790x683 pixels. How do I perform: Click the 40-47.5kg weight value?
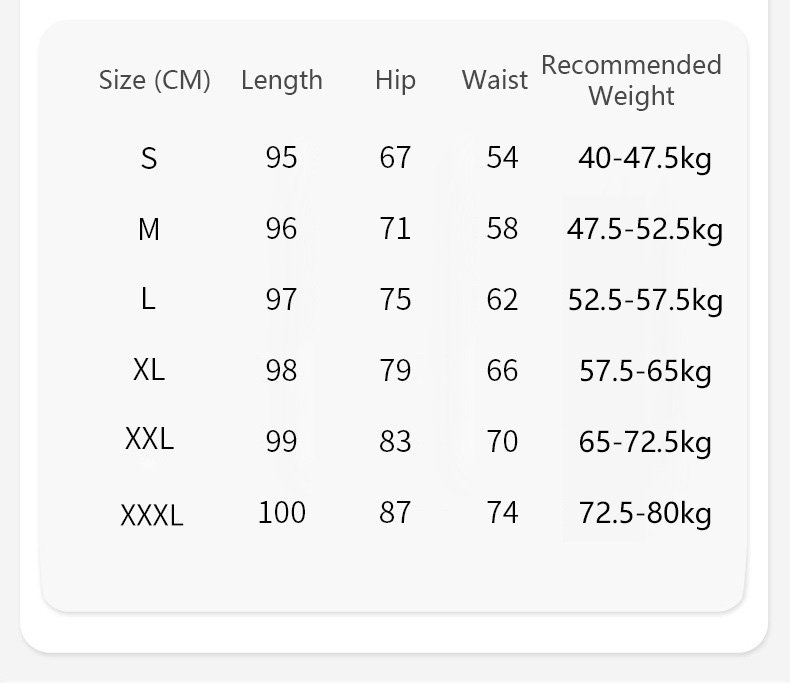(x=645, y=158)
